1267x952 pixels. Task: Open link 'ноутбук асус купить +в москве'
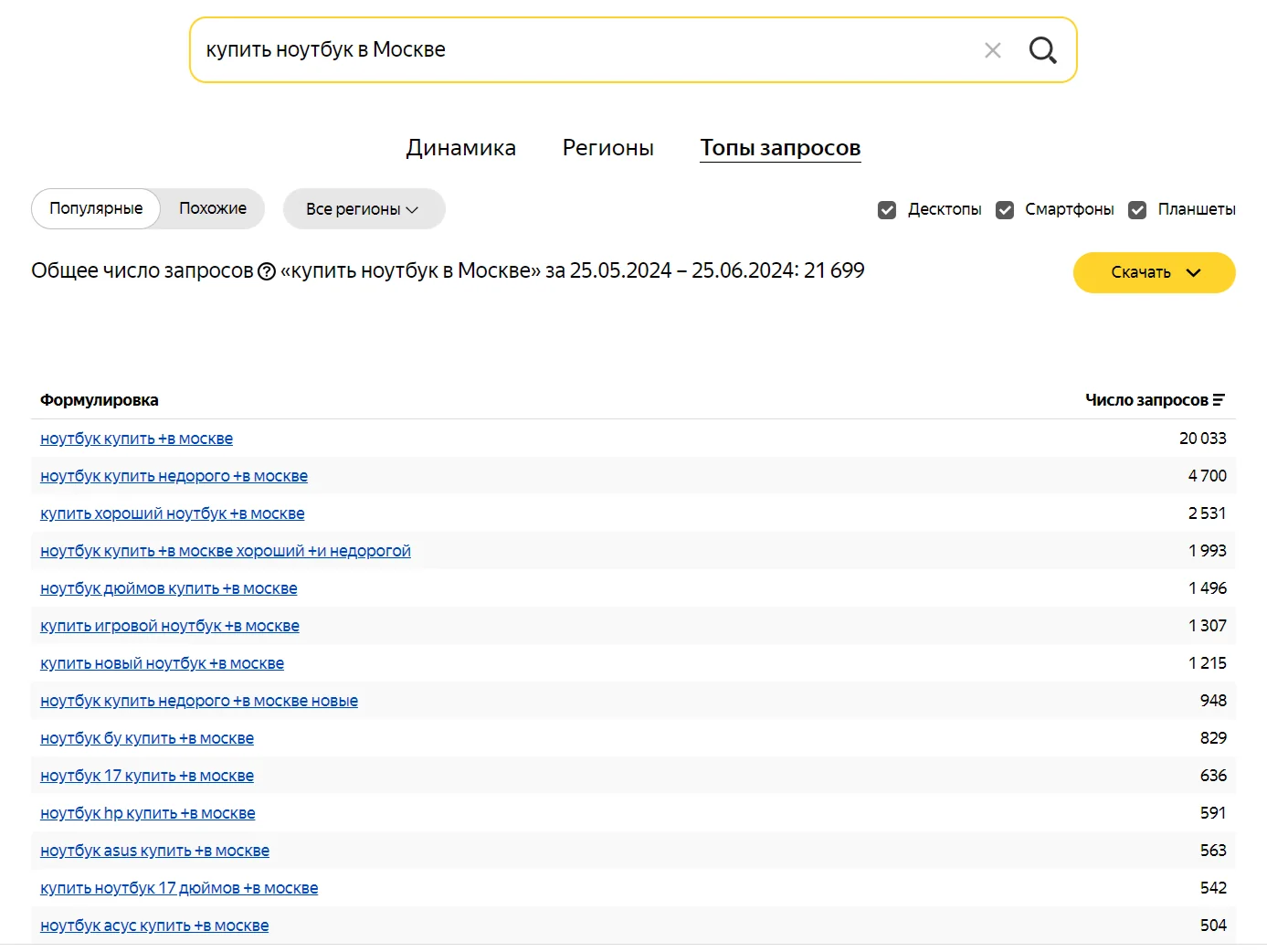point(154,926)
